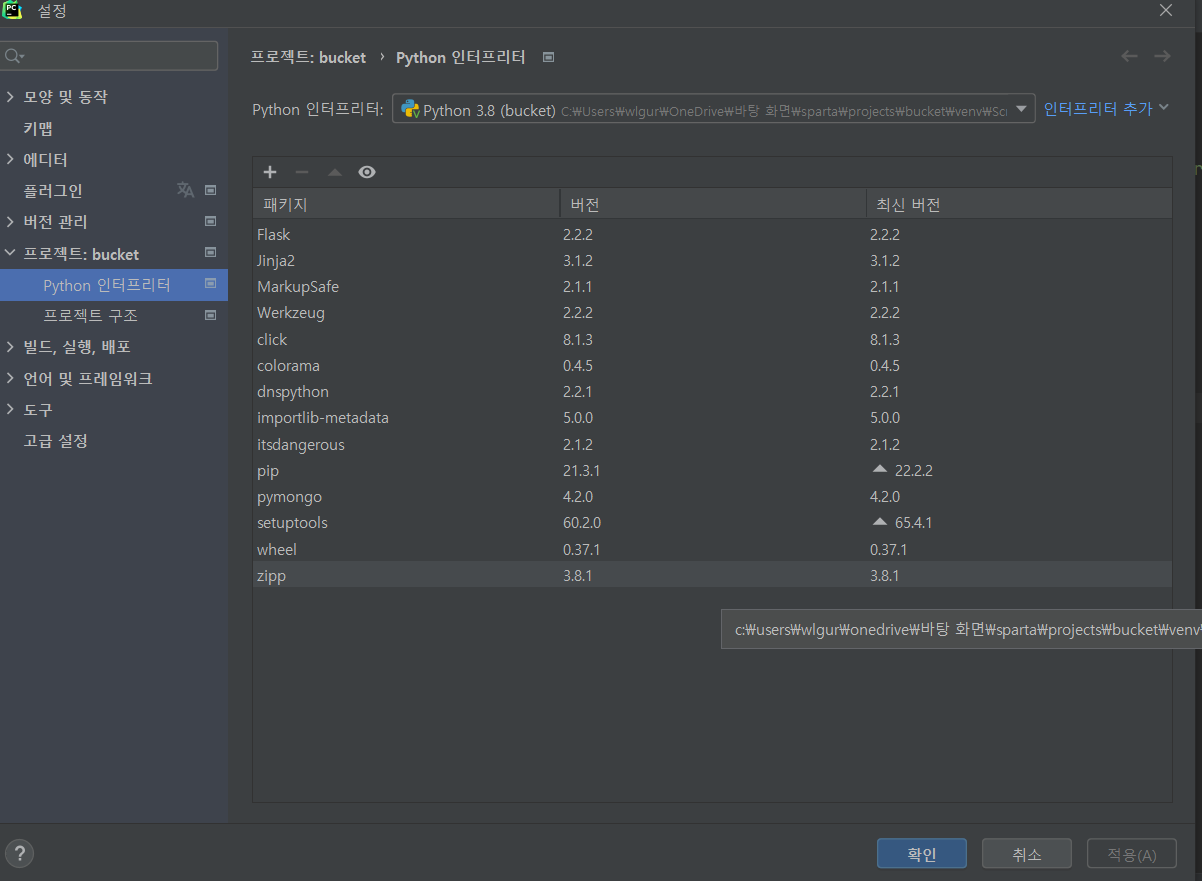Viewport: 1202px width, 881px height.
Task: Click version 21.3.1 in the pip row
Action: (x=581, y=470)
